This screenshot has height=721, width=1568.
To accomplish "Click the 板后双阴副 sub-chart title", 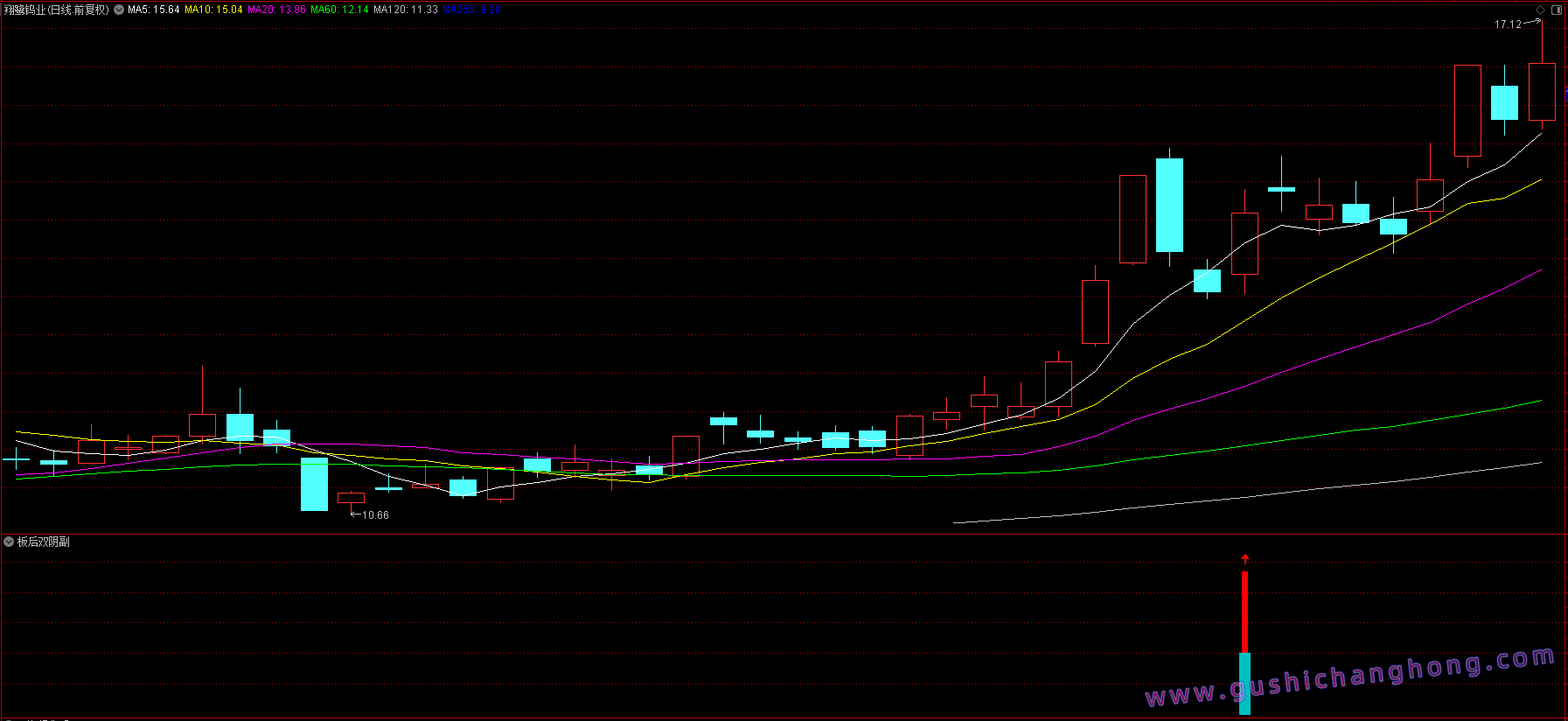I will click(44, 542).
